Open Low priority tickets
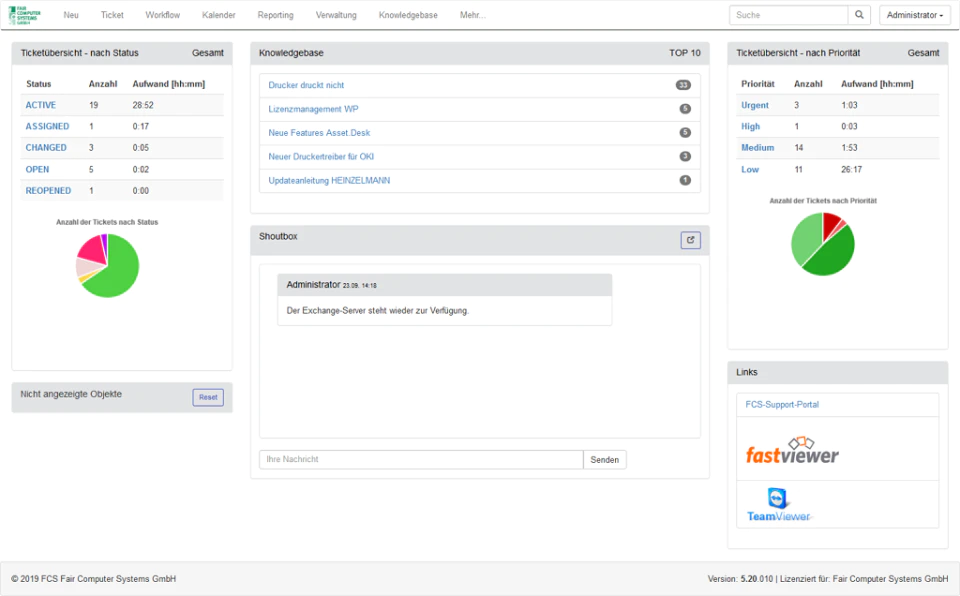This screenshot has width=960, height=596. click(x=750, y=169)
